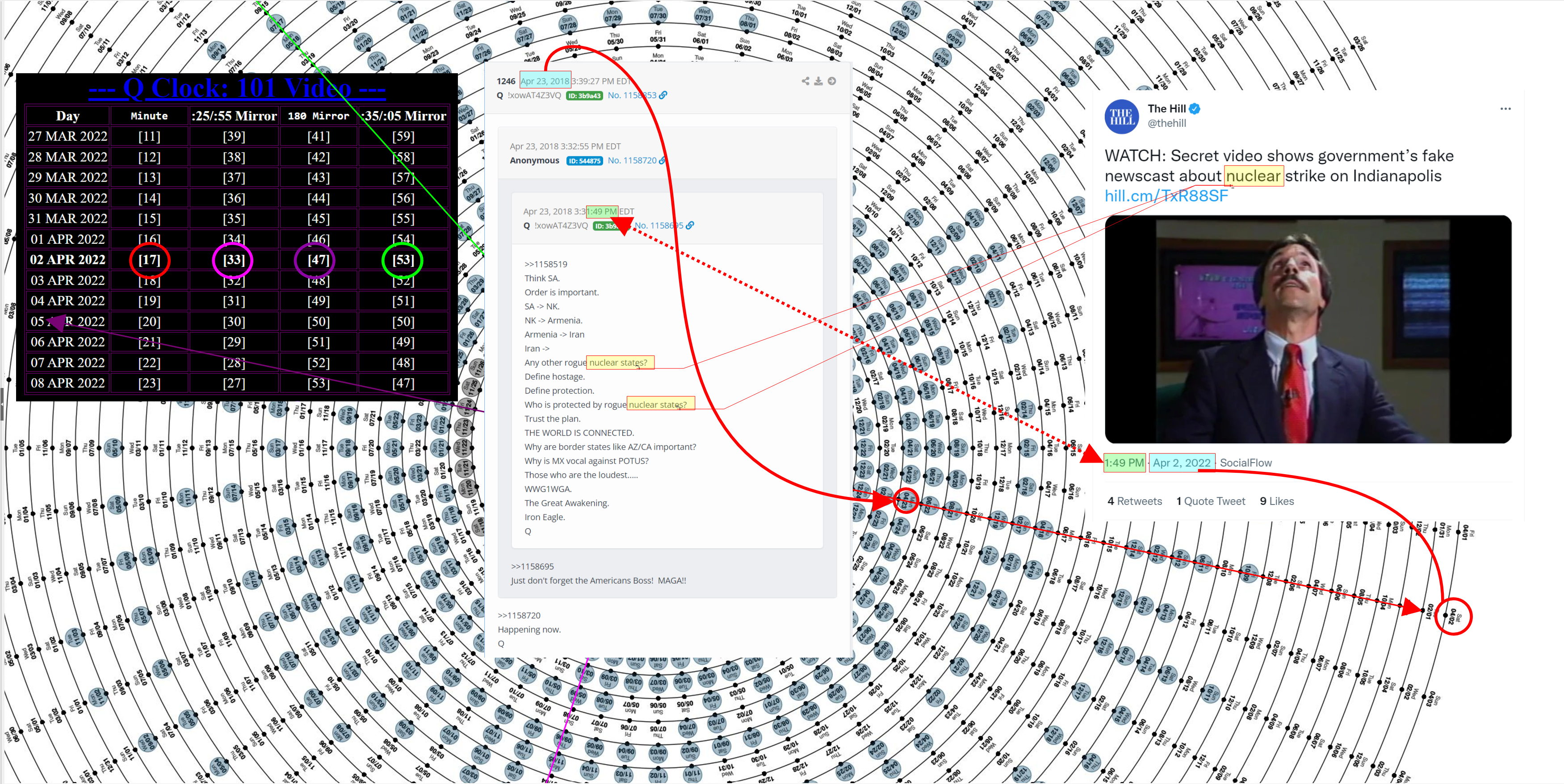
Task: Click the highlighted 'nuclear' word in the tweet
Action: pos(1253,176)
